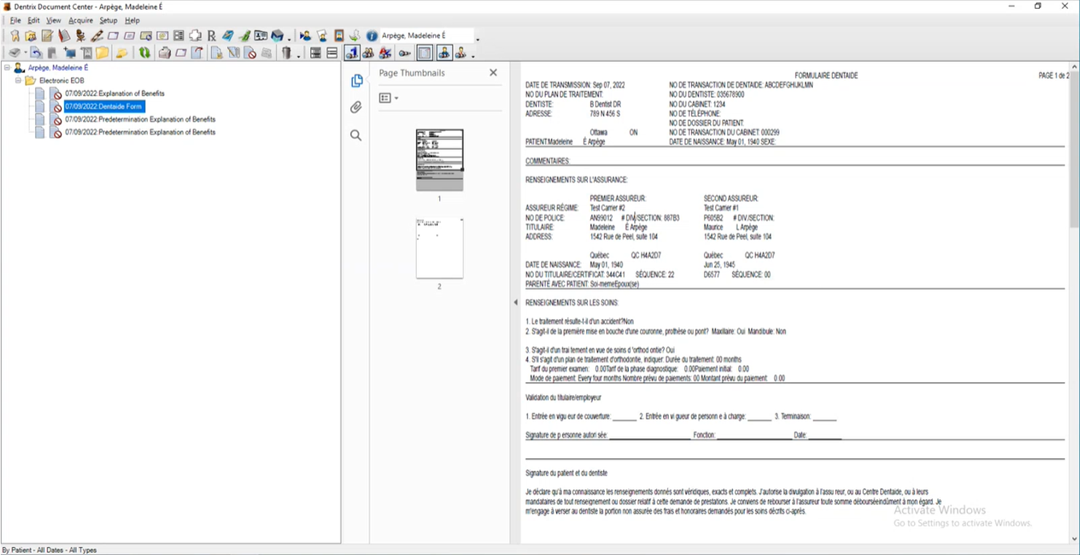
Task: Collapse the Electronic EOB folder node
Action: (x=19, y=80)
